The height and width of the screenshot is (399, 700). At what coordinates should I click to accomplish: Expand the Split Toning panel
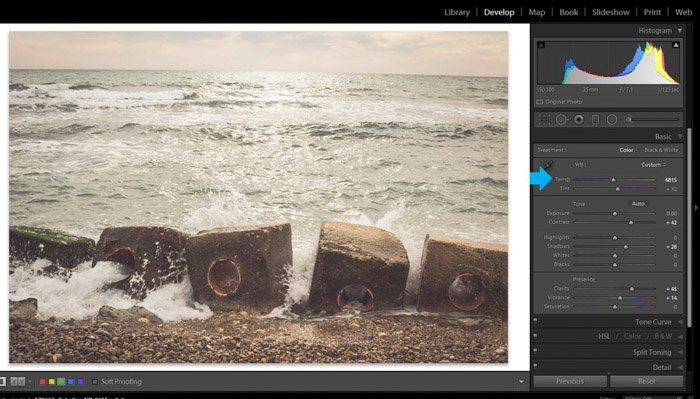tap(680, 352)
